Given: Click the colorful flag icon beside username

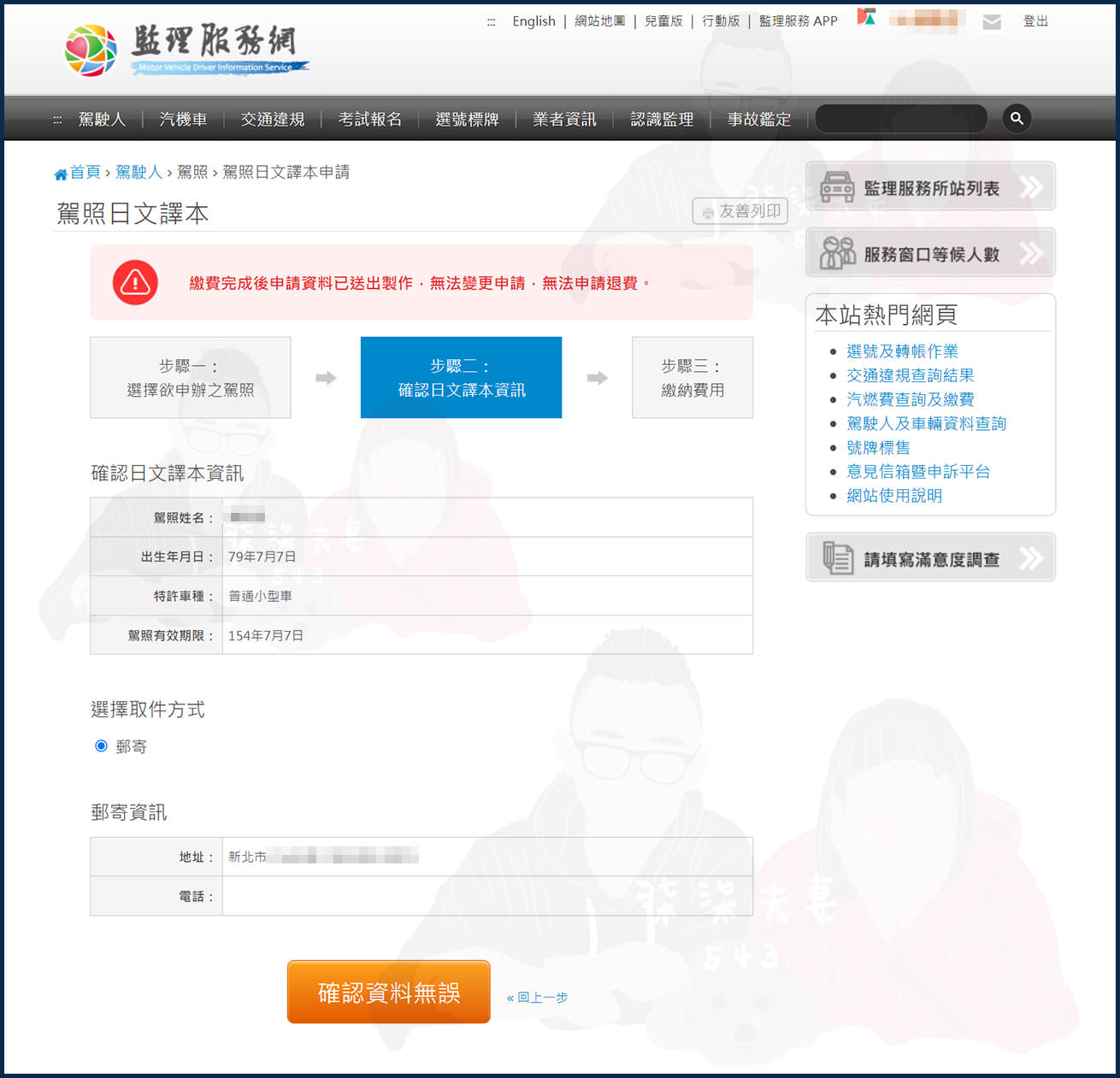Looking at the screenshot, I should 866,18.
